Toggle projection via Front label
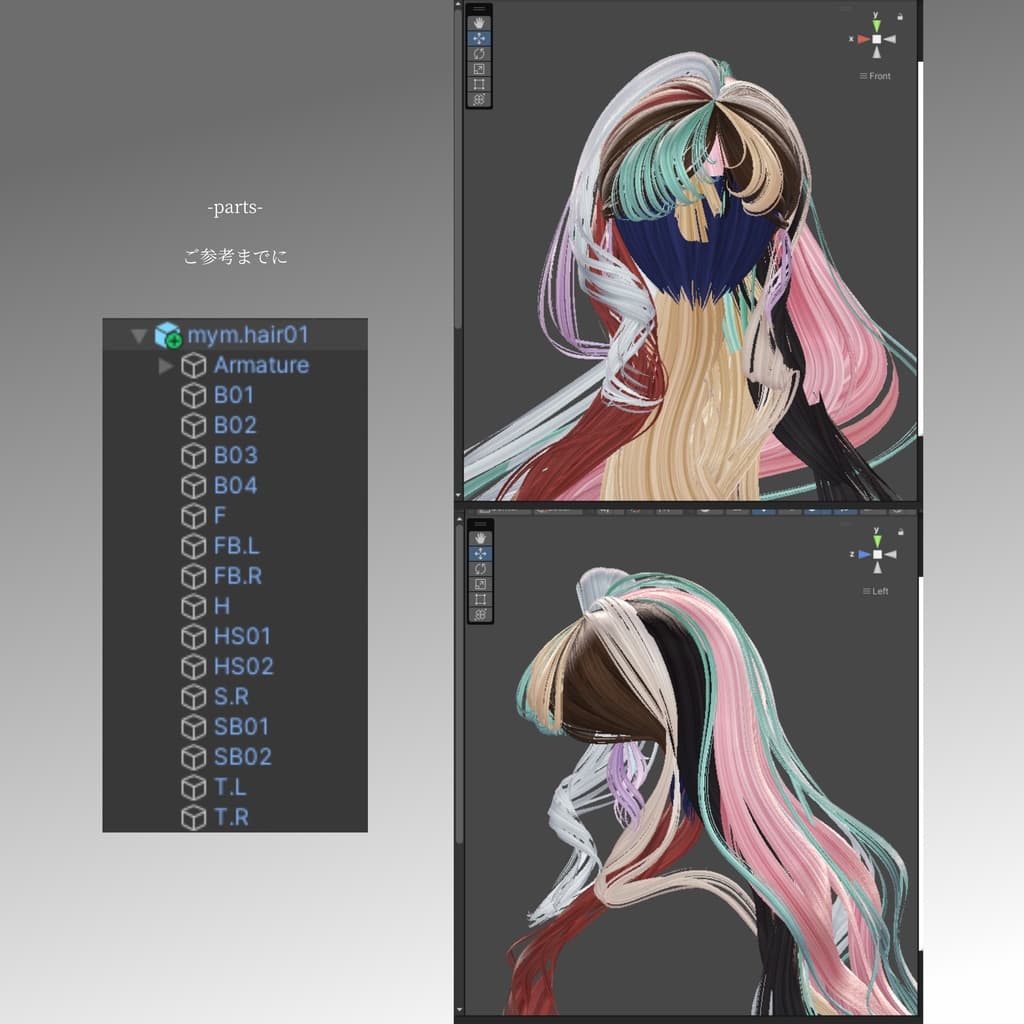Screen dimensions: 1024x1024 click(875, 76)
